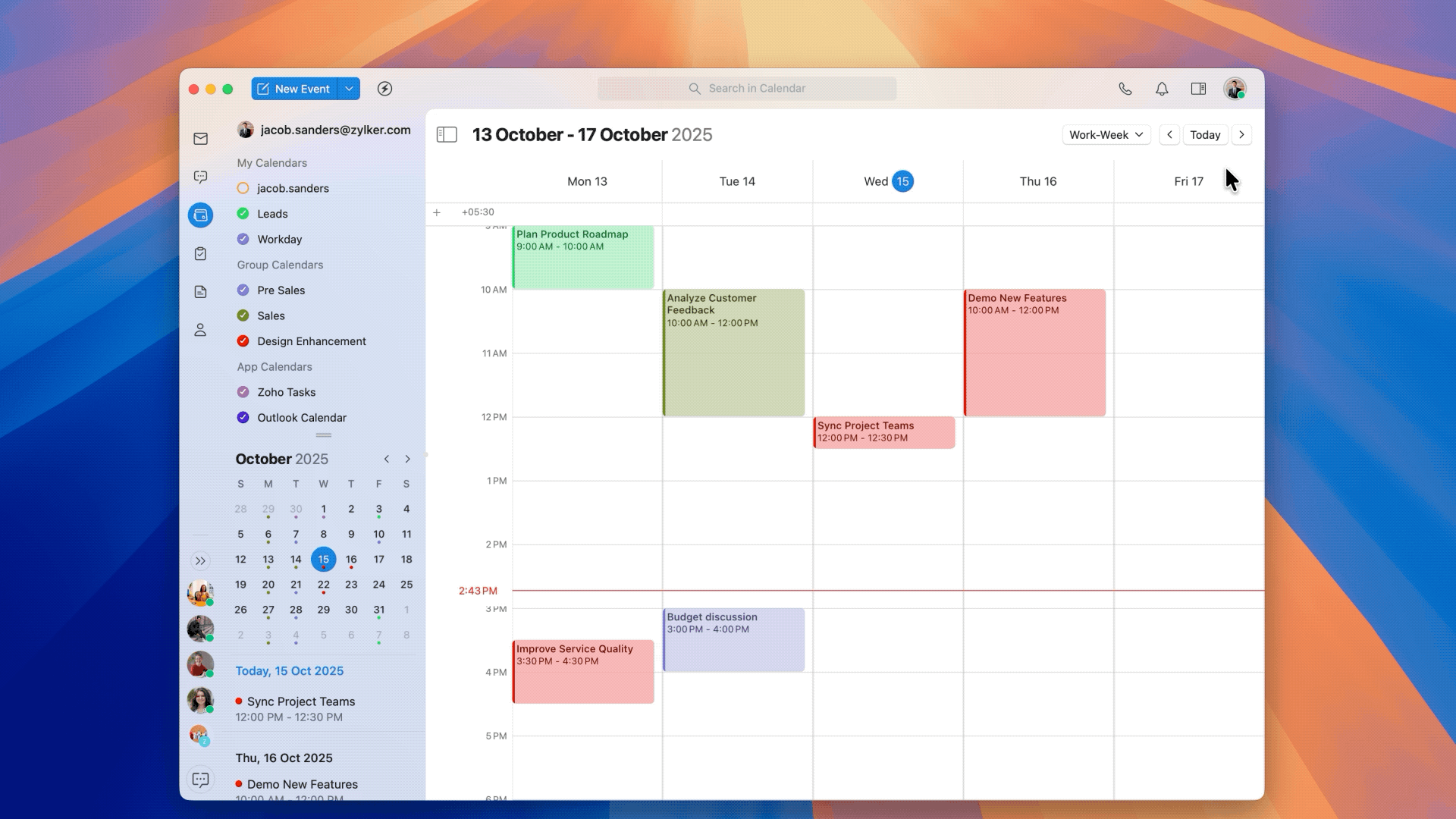This screenshot has width=1456, height=819.
Task: Go to next month in mini calendar
Action: click(x=408, y=459)
